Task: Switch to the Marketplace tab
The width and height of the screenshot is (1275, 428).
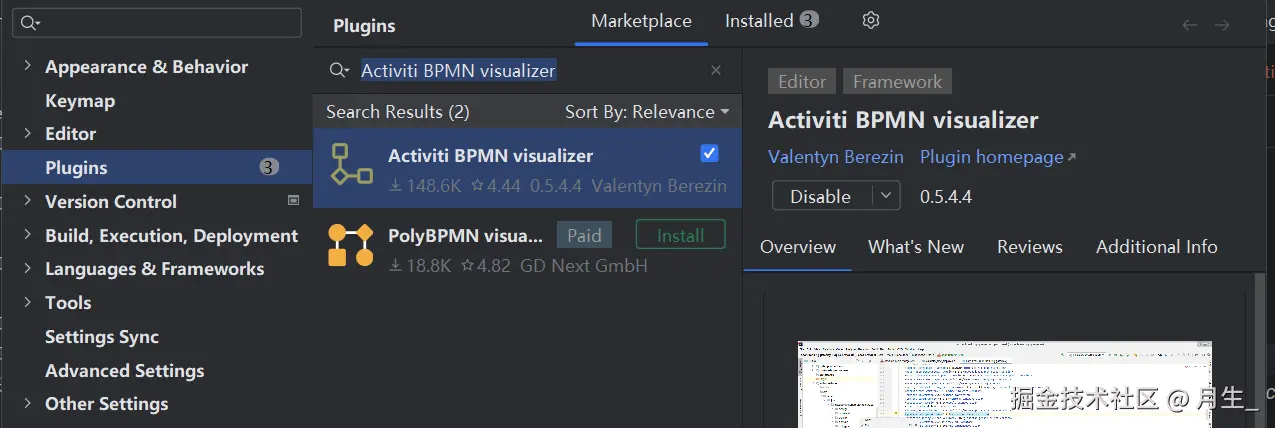Action: [x=641, y=21]
